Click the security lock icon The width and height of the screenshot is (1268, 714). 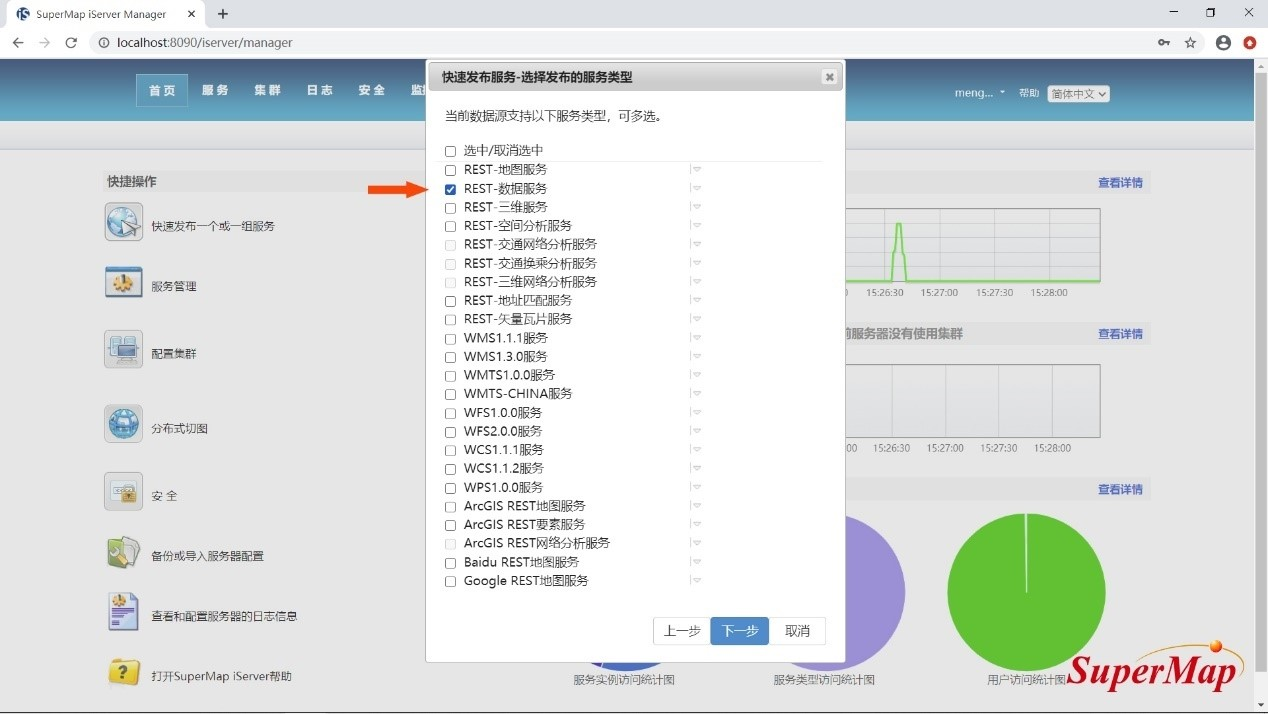tap(124, 492)
